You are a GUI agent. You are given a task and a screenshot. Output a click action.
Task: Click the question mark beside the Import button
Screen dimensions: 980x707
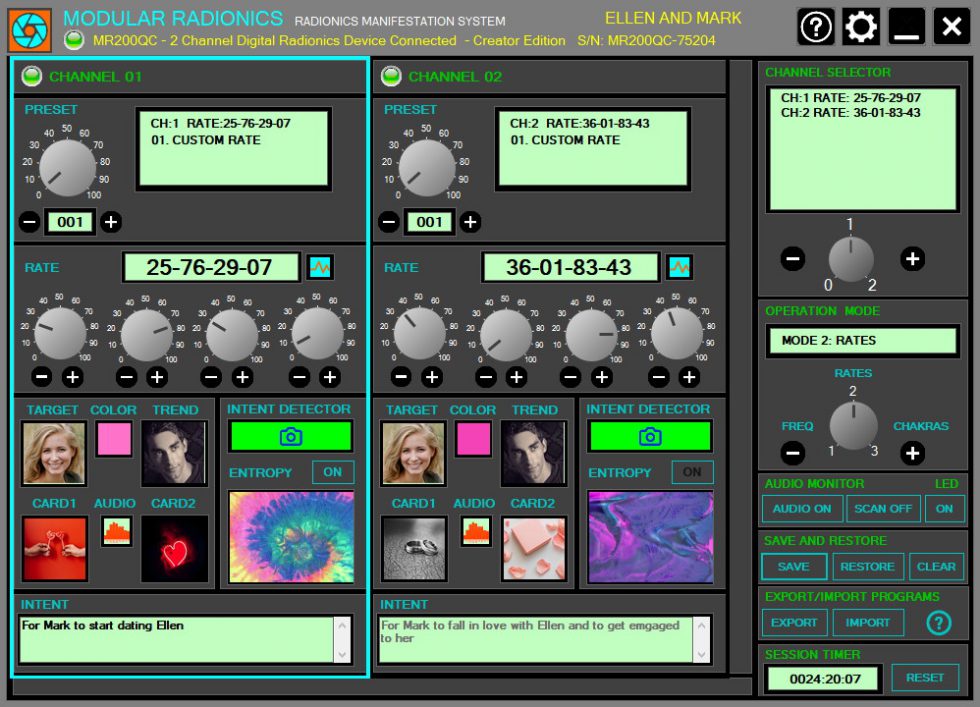click(x=938, y=625)
